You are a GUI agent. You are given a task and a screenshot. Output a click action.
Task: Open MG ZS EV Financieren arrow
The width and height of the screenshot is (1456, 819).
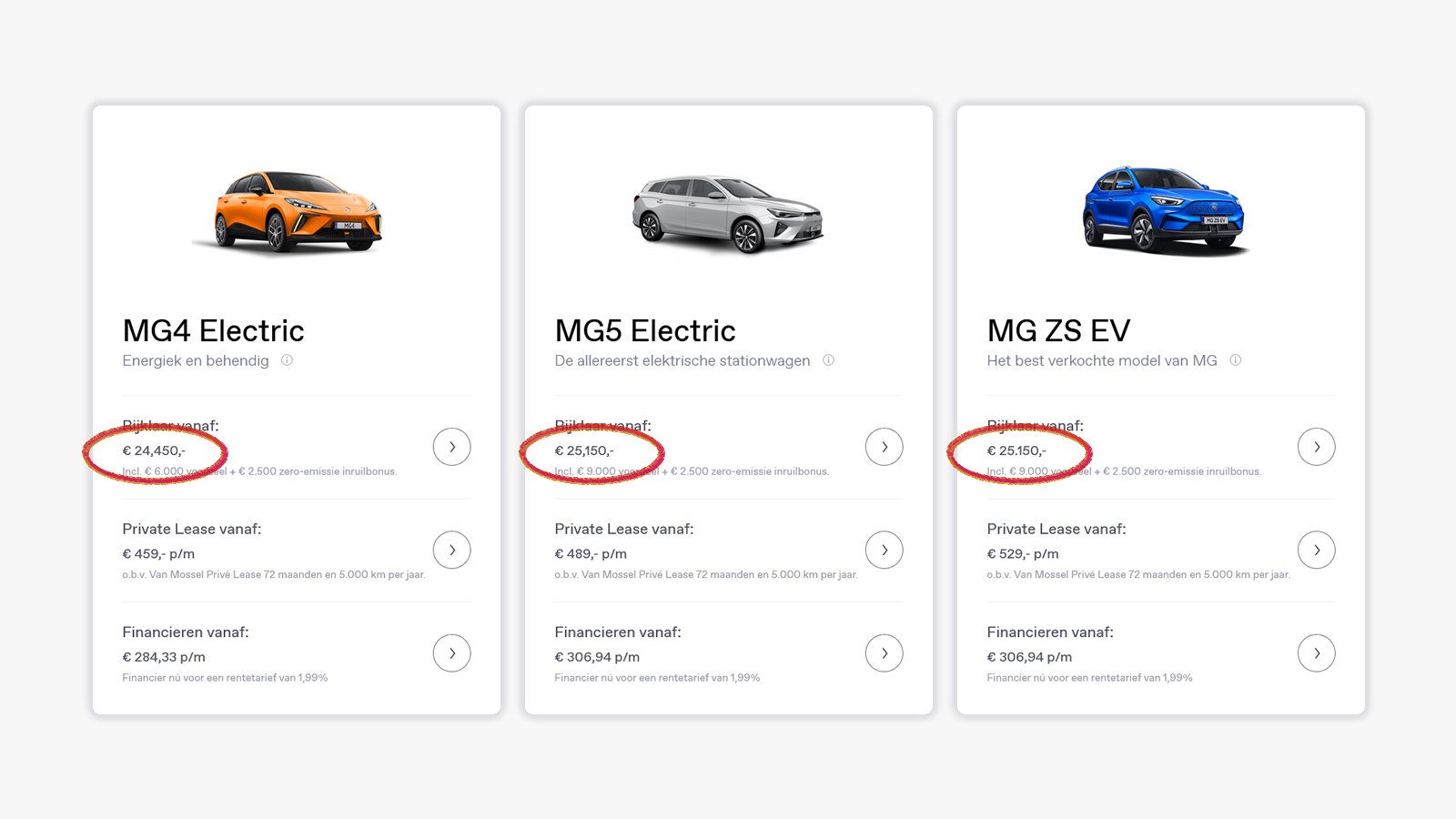(x=1316, y=652)
